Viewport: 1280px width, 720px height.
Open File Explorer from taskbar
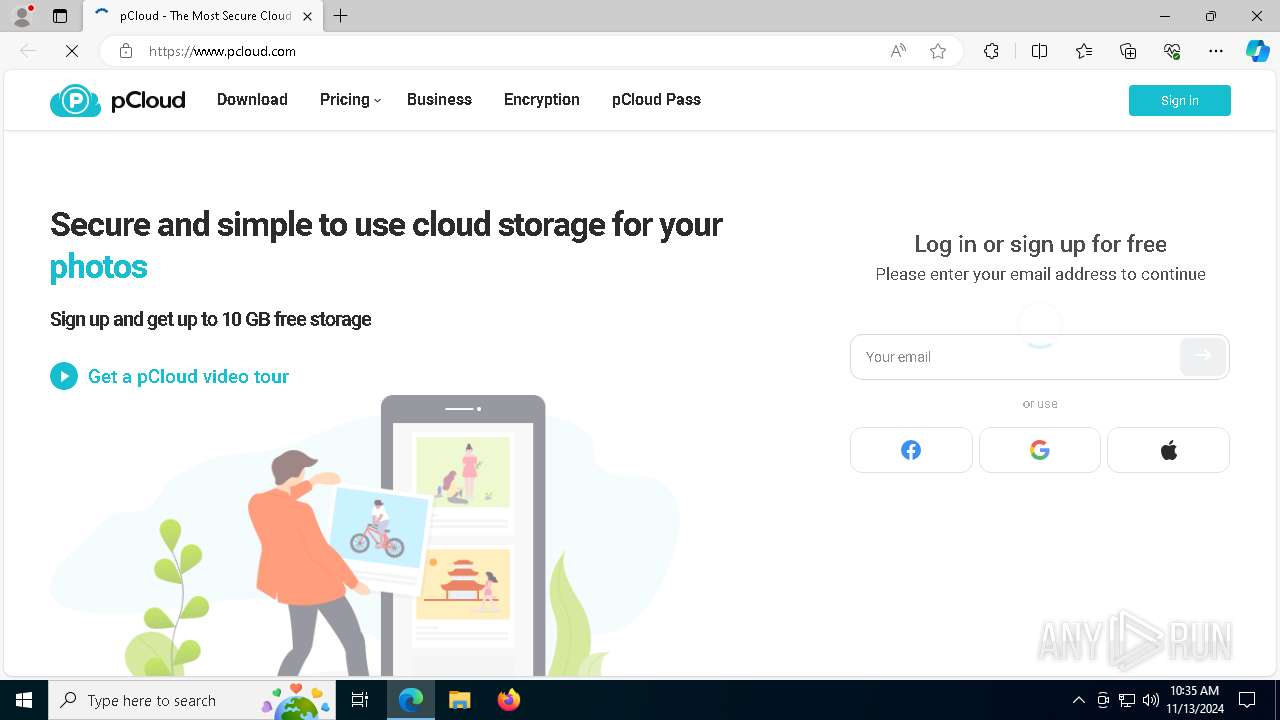coord(459,700)
